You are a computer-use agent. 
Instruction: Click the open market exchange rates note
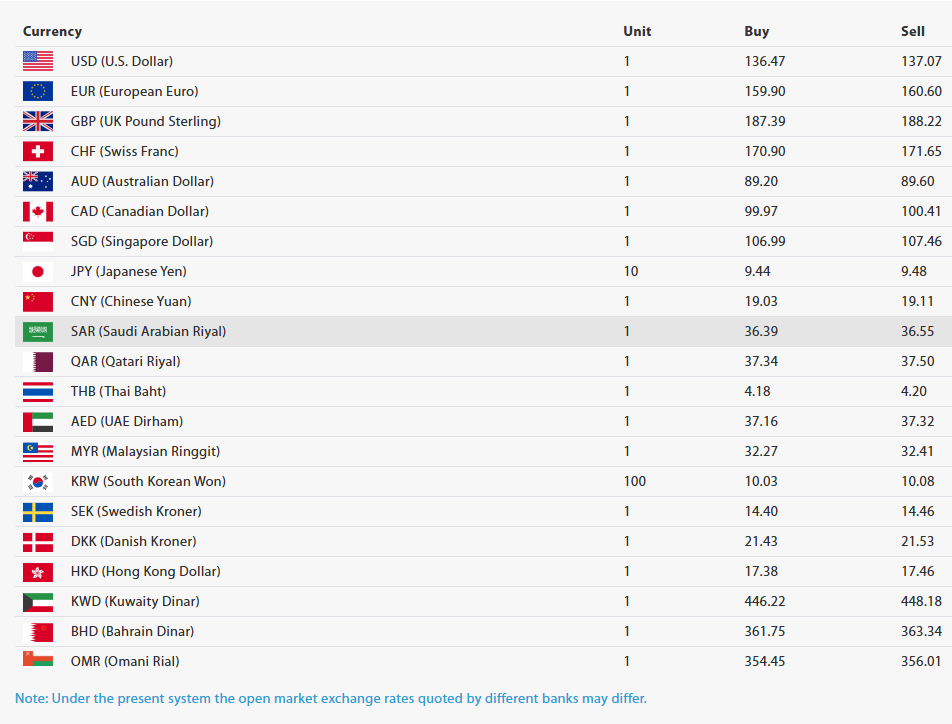[x=331, y=698]
